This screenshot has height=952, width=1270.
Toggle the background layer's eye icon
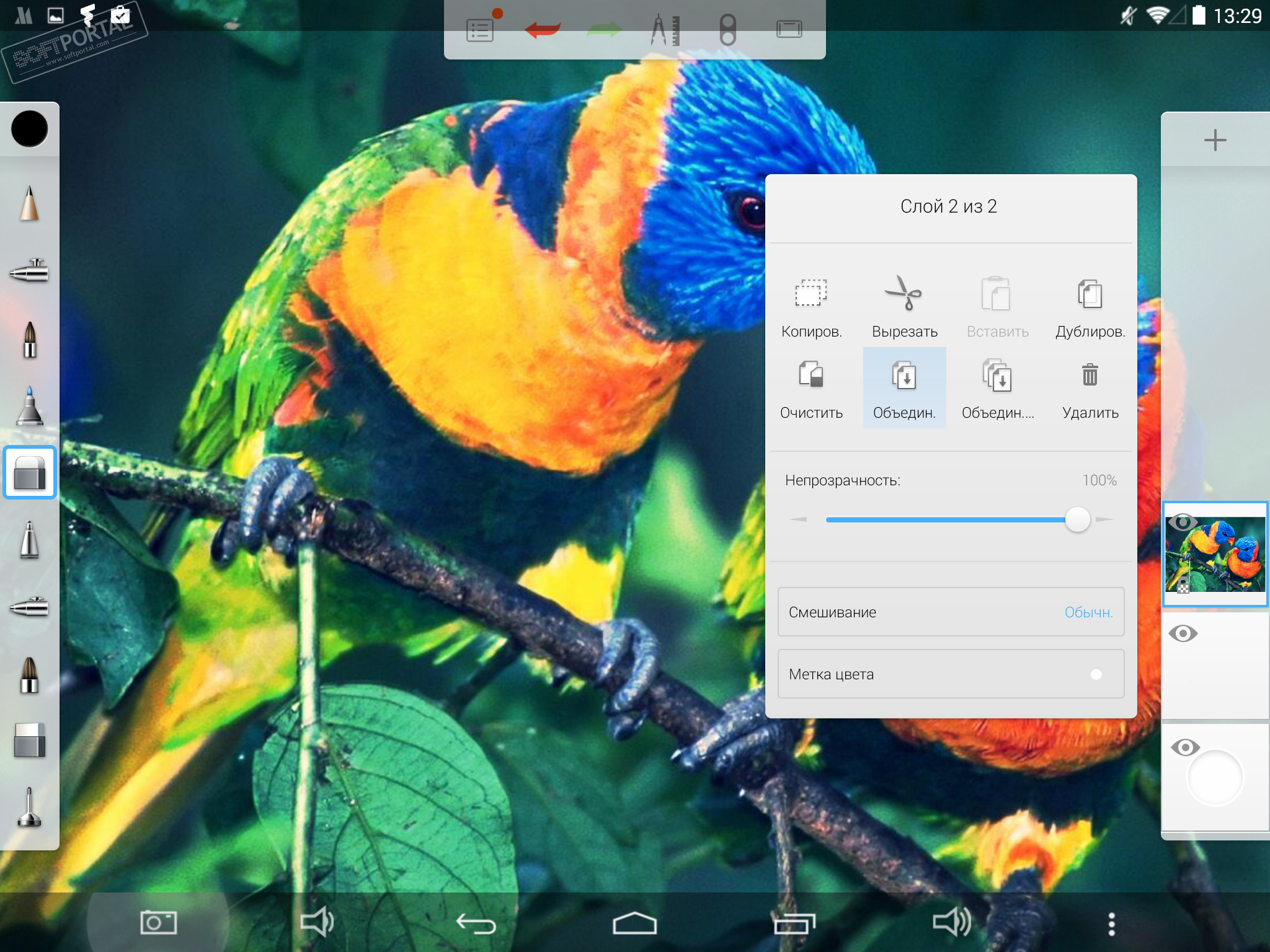(1184, 747)
